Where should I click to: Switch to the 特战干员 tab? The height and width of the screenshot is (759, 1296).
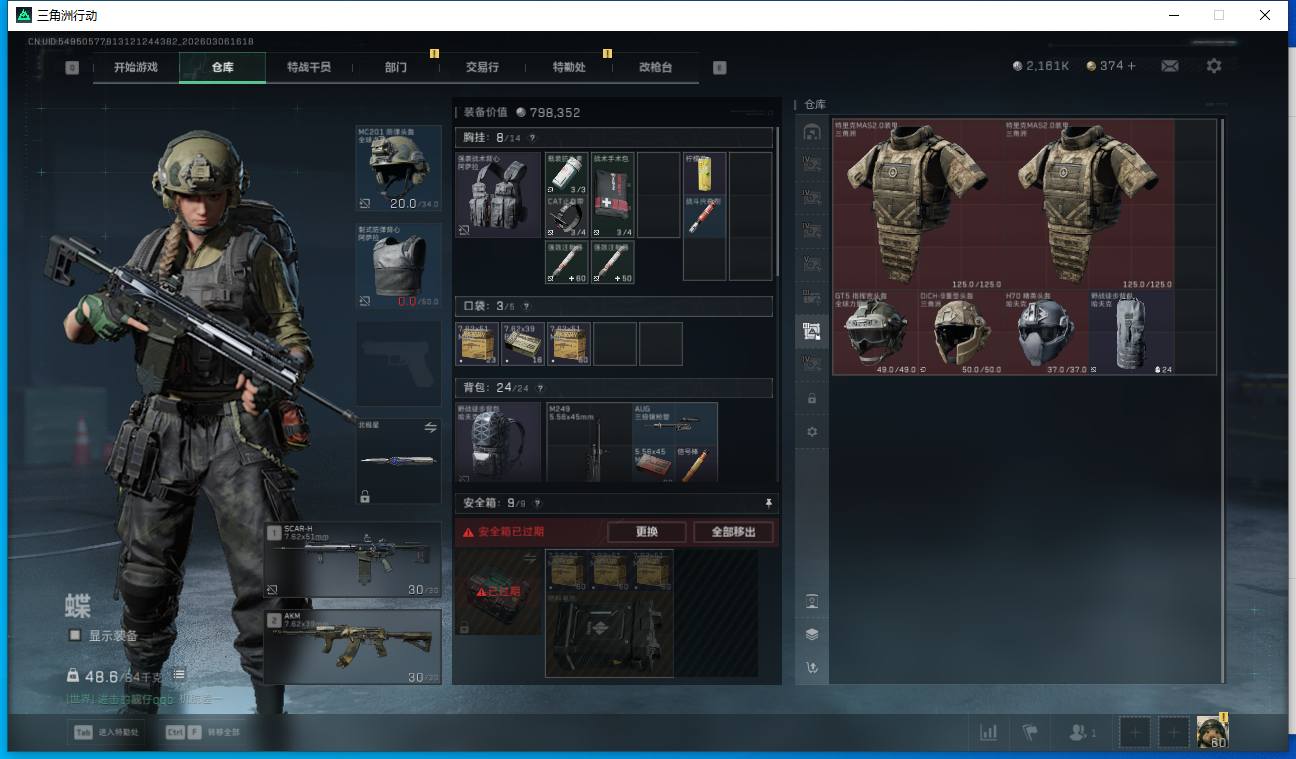click(x=309, y=67)
